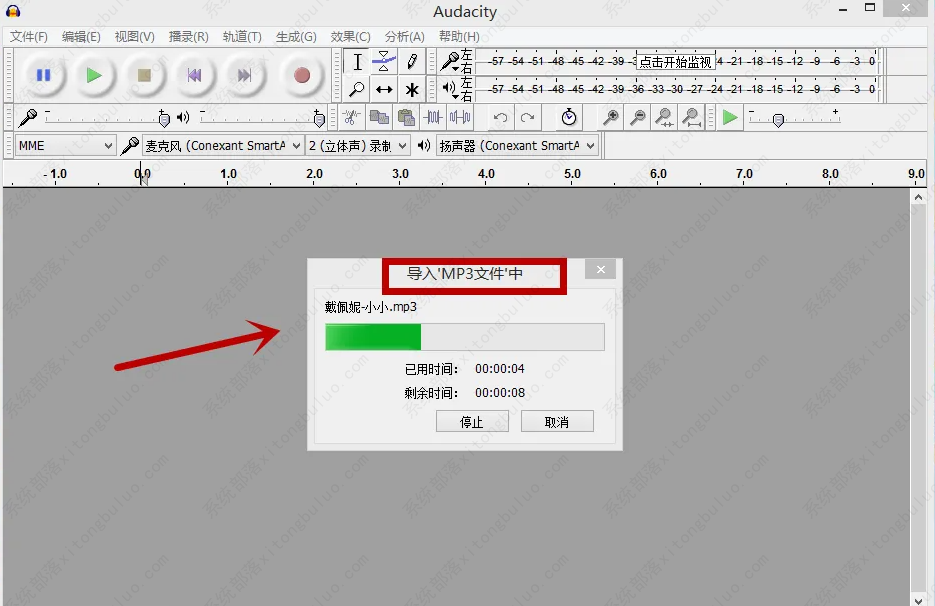Viewport: 935px width, 606px height.
Task: Click the vertical scrollbar down arrow
Action: (x=918, y=599)
